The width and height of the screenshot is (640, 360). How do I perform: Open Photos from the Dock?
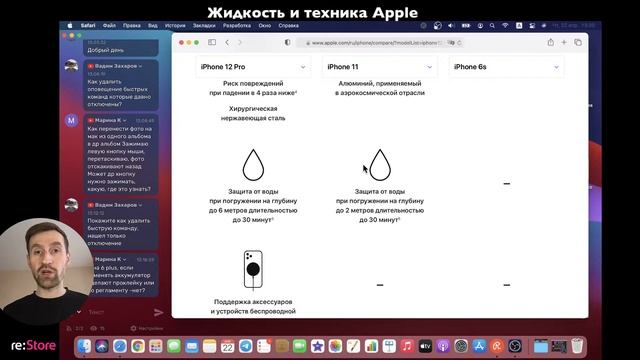point(335,346)
